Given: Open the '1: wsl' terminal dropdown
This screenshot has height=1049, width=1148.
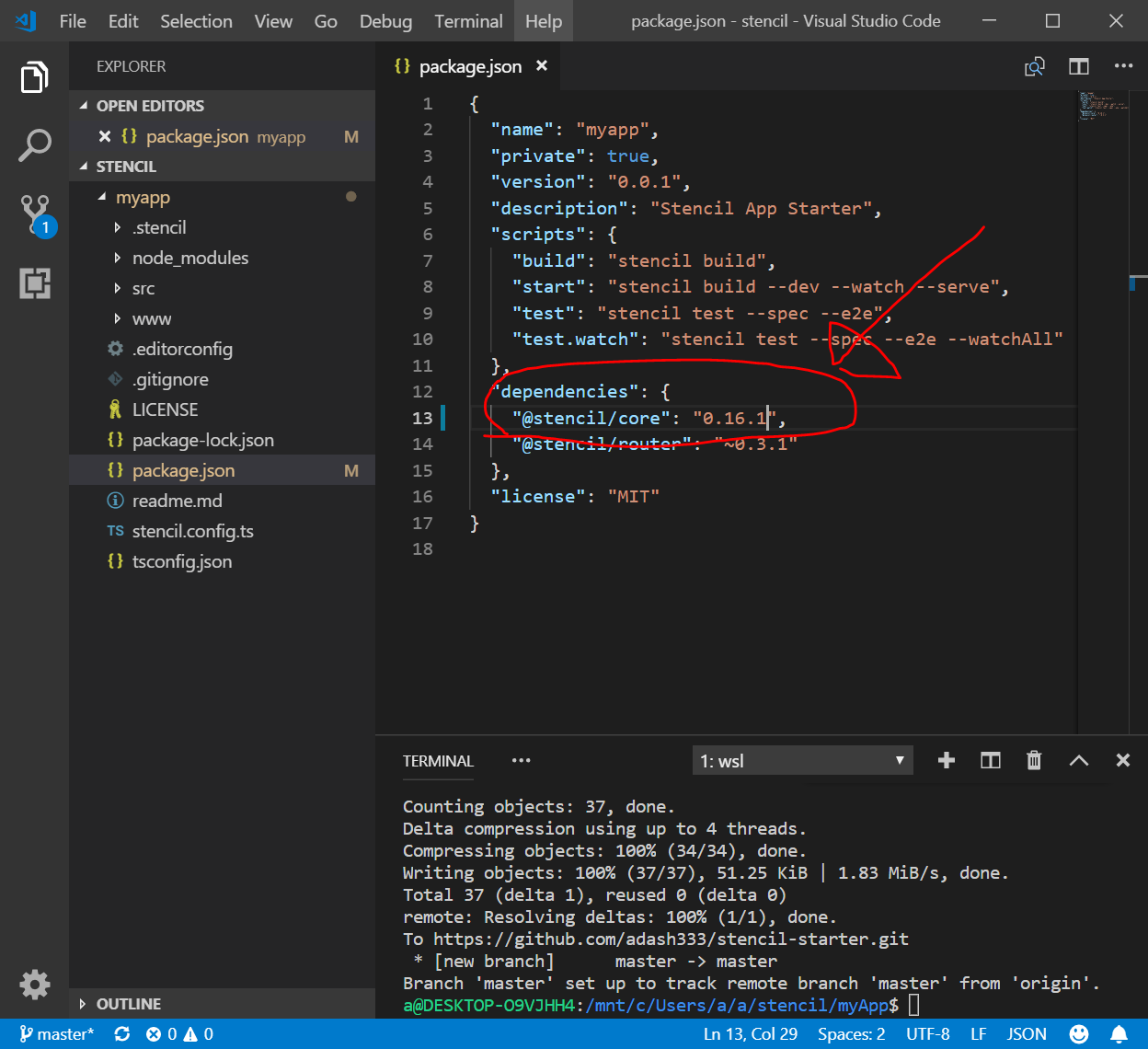Looking at the screenshot, I should [802, 761].
